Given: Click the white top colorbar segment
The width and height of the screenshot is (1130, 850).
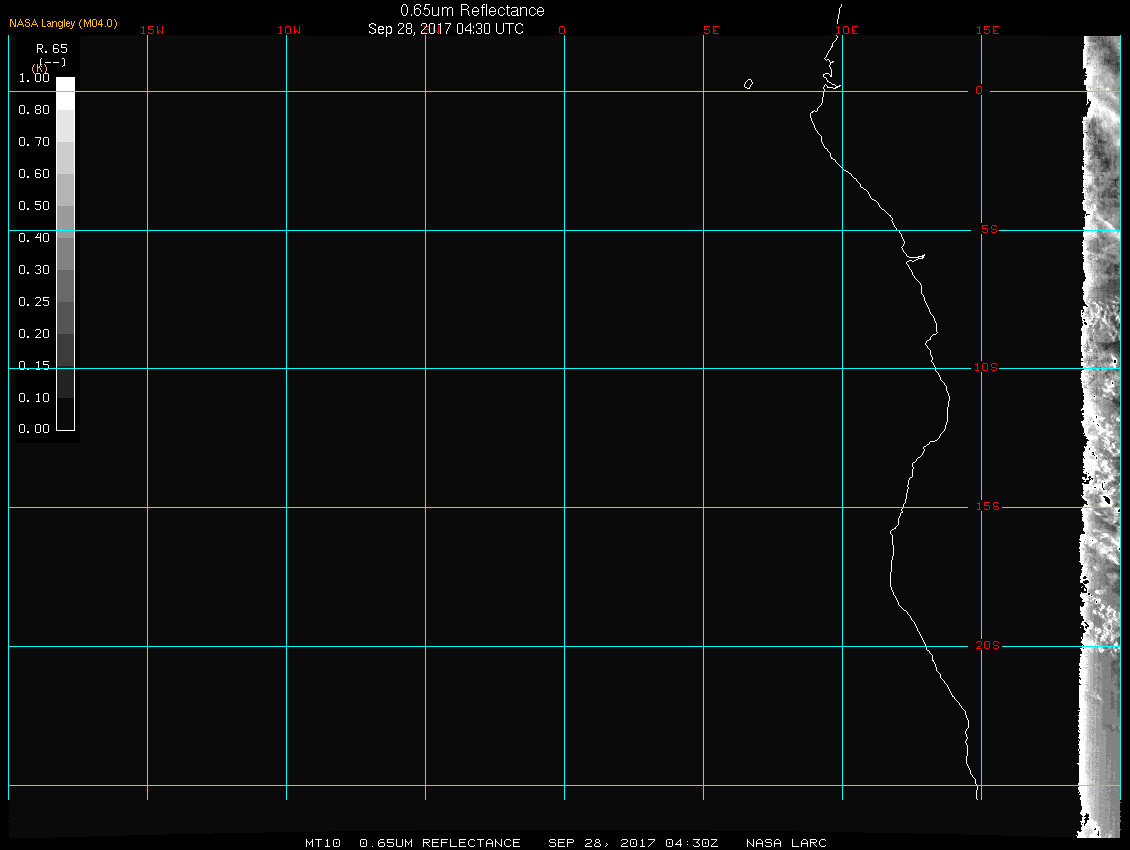Looking at the screenshot, I should tap(66, 94).
